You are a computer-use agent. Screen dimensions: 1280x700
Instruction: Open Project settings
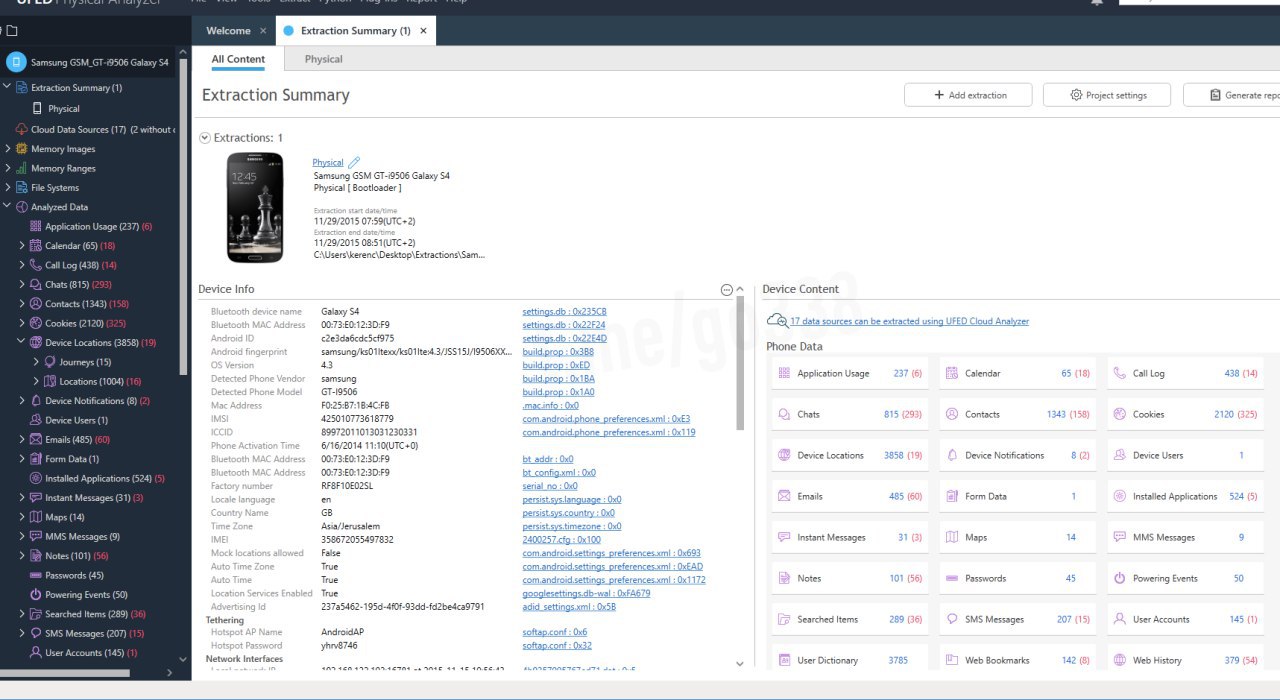[x=1108, y=95]
